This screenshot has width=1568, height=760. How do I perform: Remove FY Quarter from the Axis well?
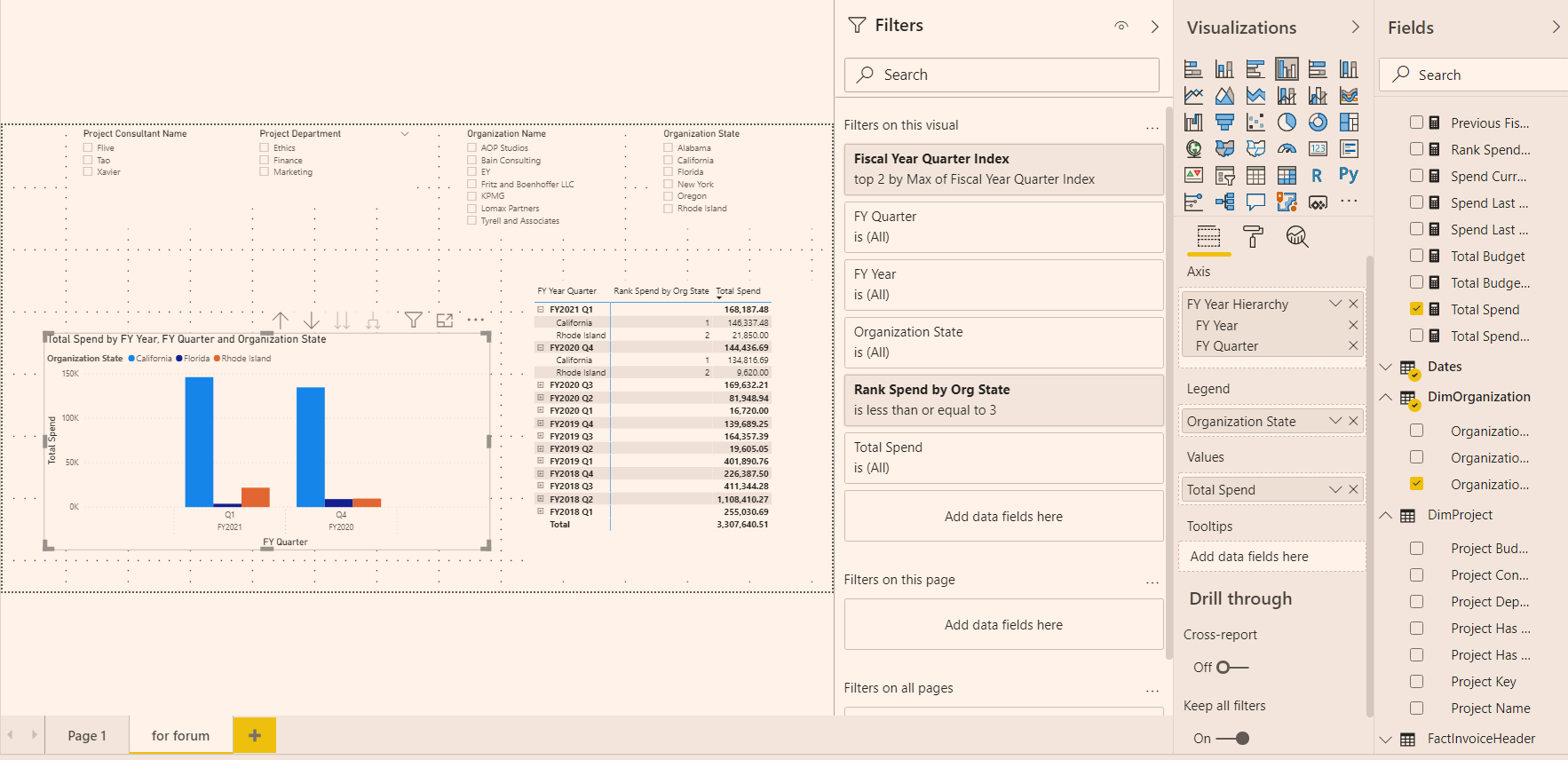tap(1353, 345)
